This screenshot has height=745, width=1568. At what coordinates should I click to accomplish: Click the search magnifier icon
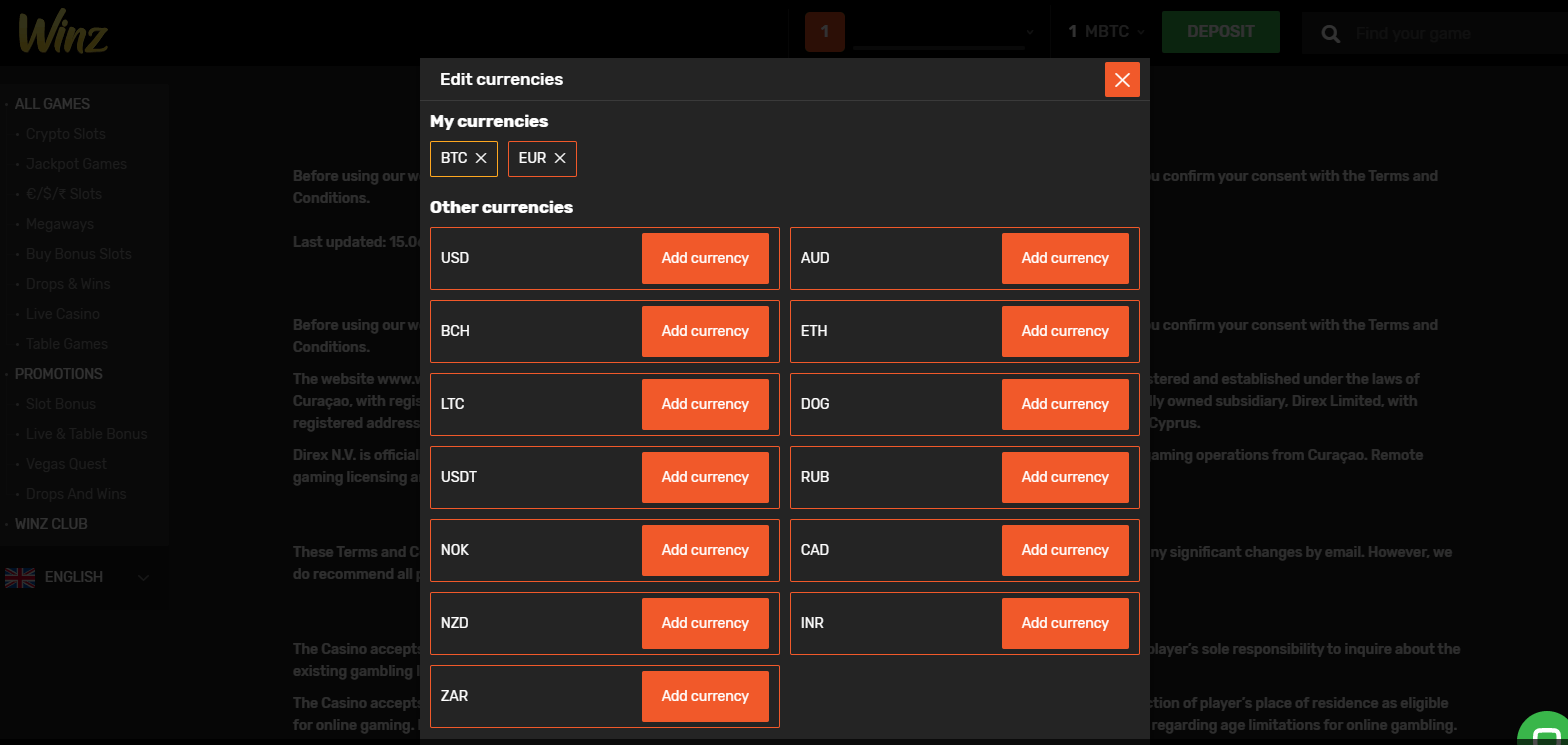pos(1330,34)
